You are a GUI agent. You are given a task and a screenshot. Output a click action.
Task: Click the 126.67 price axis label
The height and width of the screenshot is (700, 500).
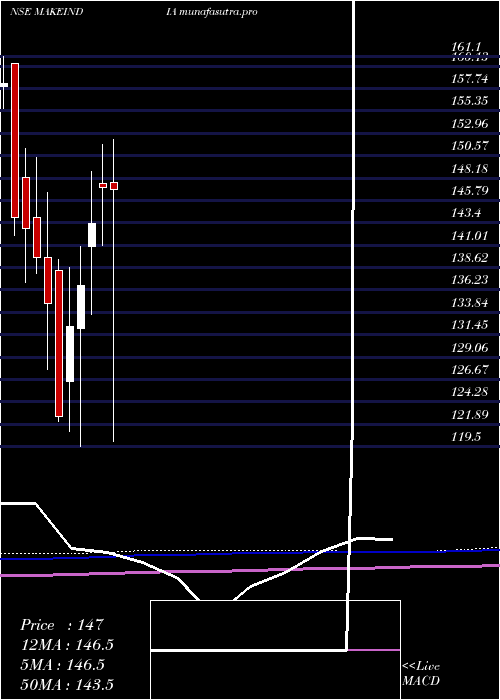(469, 370)
